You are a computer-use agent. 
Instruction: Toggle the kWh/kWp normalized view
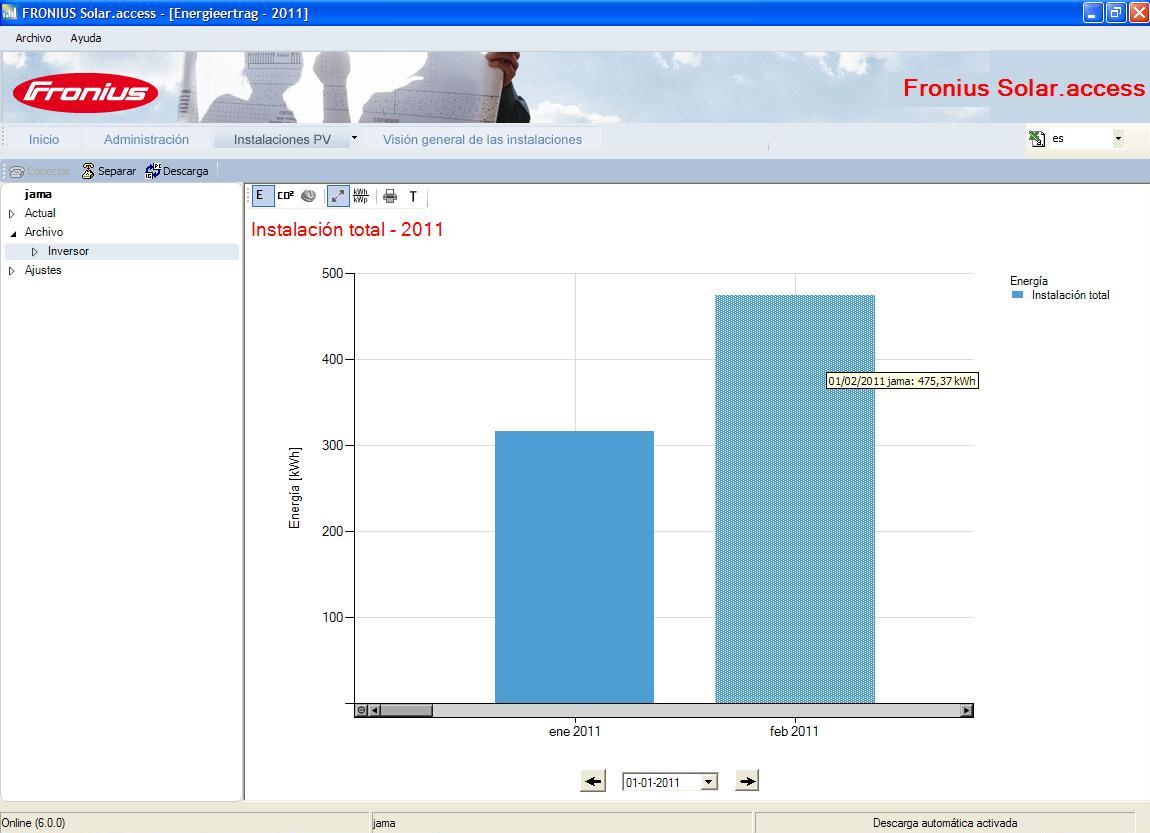[361, 196]
